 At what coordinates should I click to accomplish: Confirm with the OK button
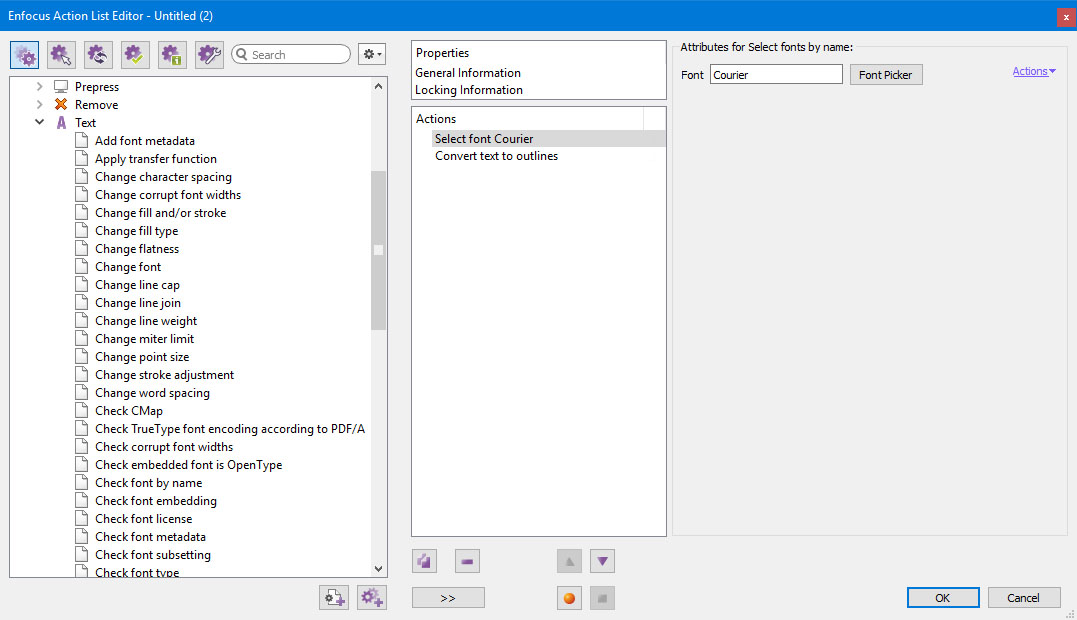(943, 598)
